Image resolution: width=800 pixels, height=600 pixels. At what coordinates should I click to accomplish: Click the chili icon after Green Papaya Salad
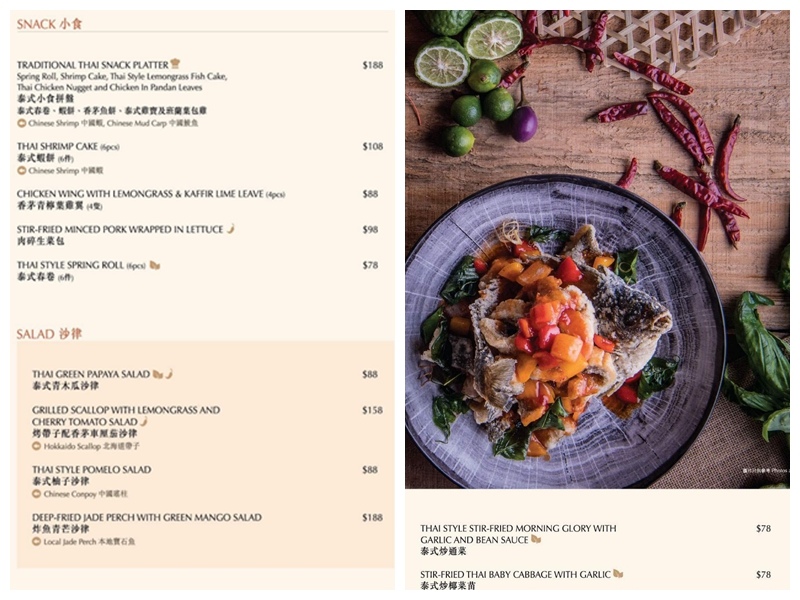point(169,374)
